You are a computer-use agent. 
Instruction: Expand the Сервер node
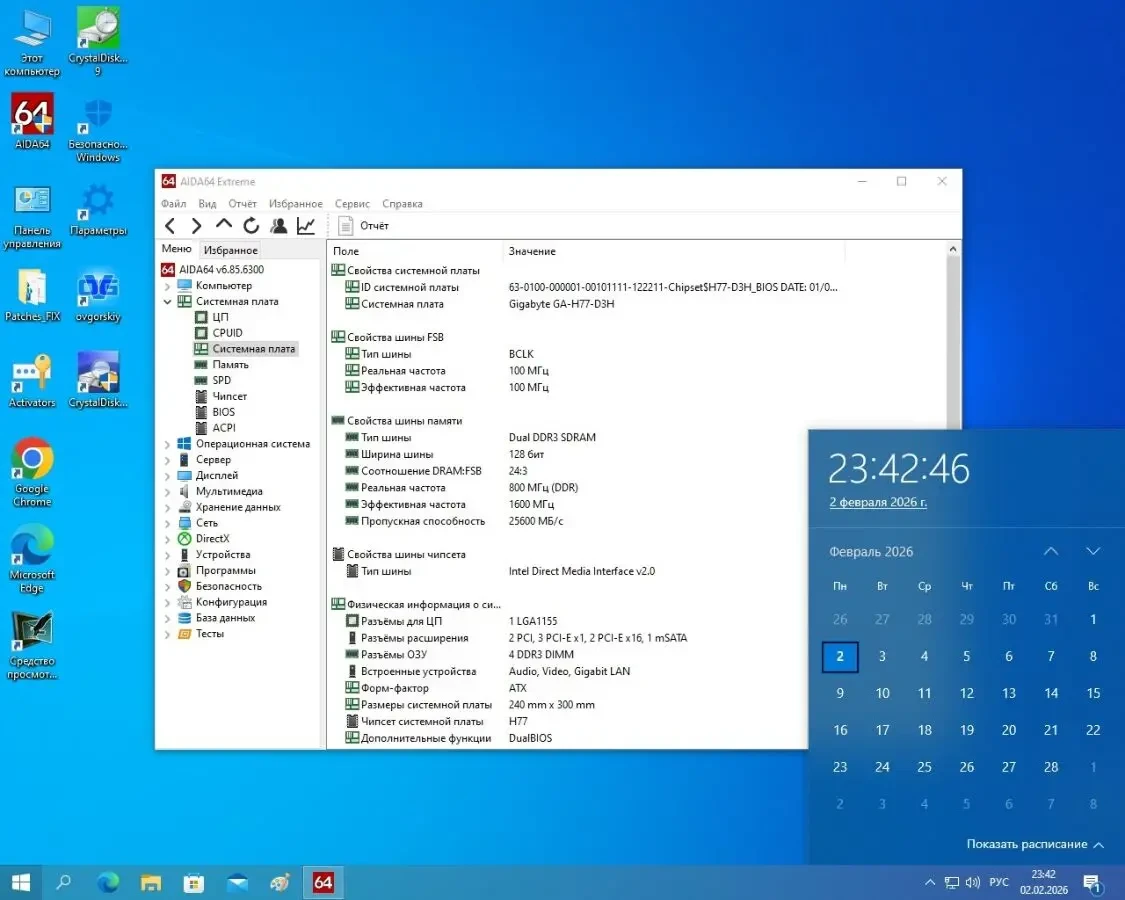pos(167,460)
